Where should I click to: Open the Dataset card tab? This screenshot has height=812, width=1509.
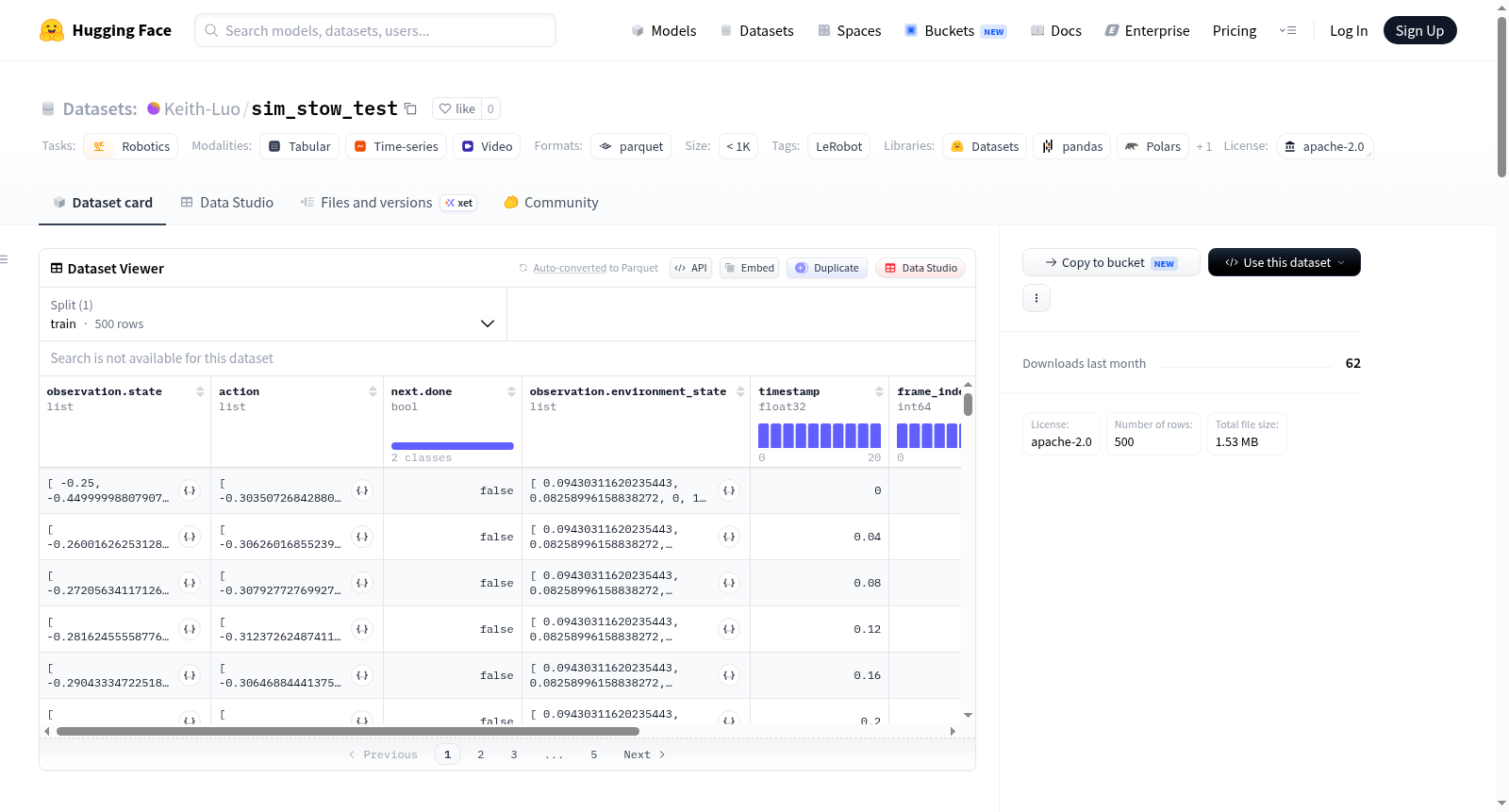pos(103,203)
